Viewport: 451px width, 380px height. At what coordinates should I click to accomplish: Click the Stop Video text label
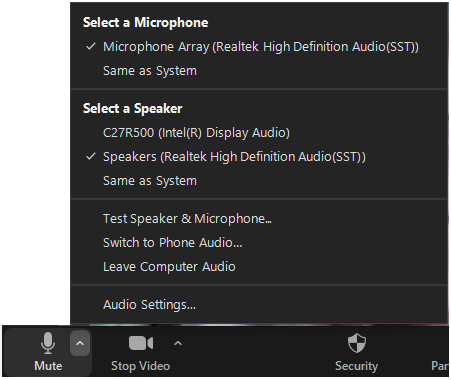point(140,366)
